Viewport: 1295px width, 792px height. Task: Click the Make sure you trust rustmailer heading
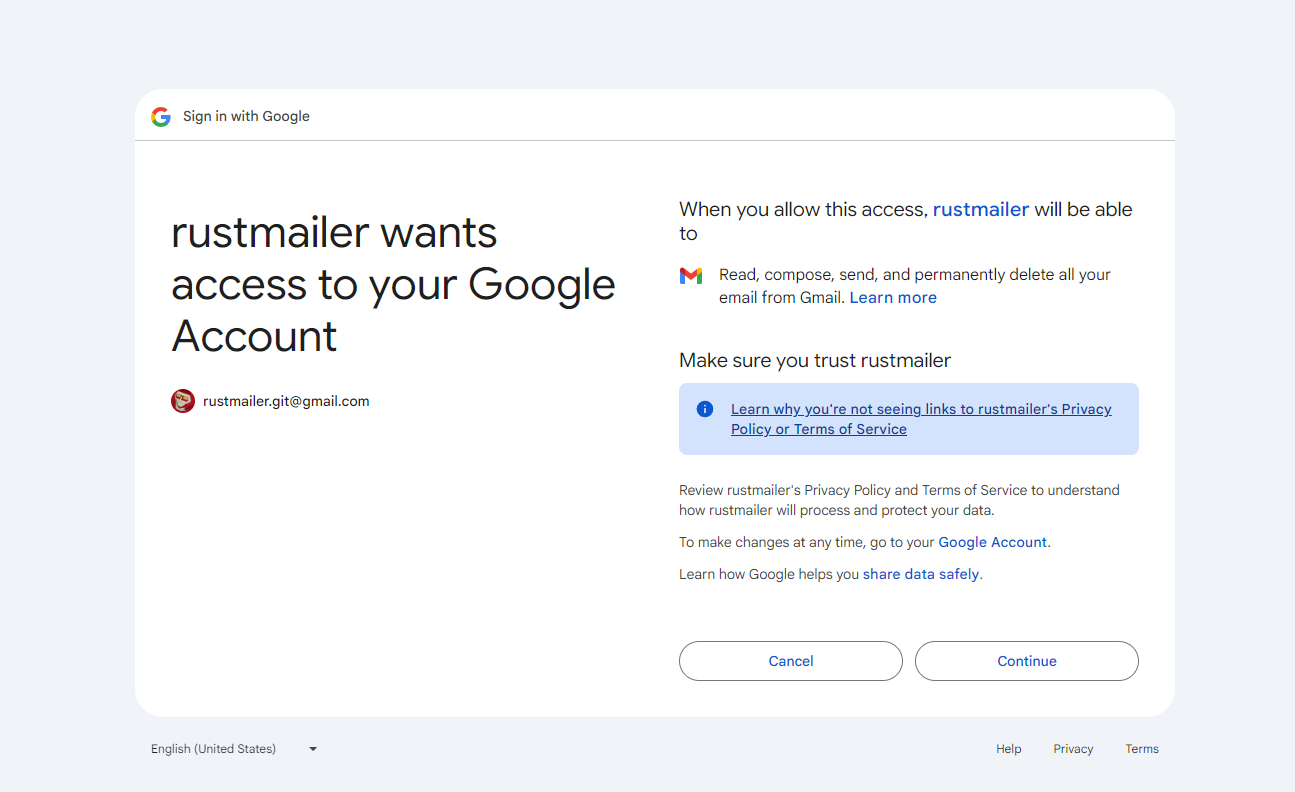click(x=815, y=360)
